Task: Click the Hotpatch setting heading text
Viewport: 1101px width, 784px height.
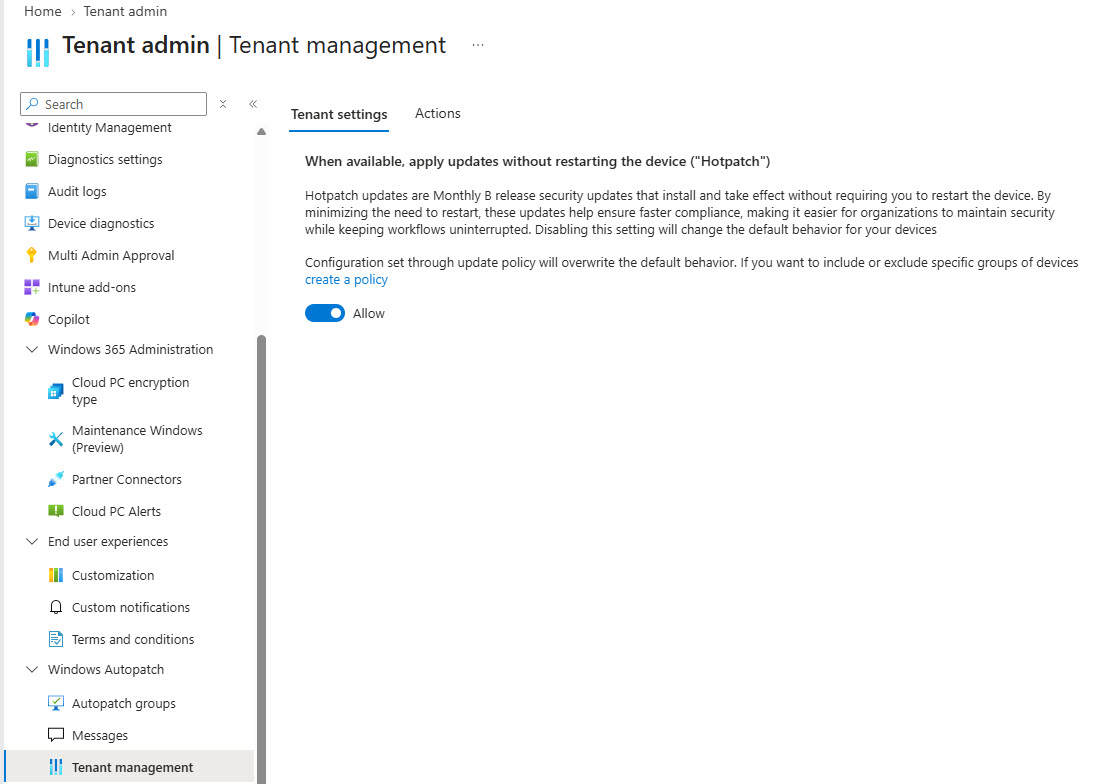Action: pos(537,161)
